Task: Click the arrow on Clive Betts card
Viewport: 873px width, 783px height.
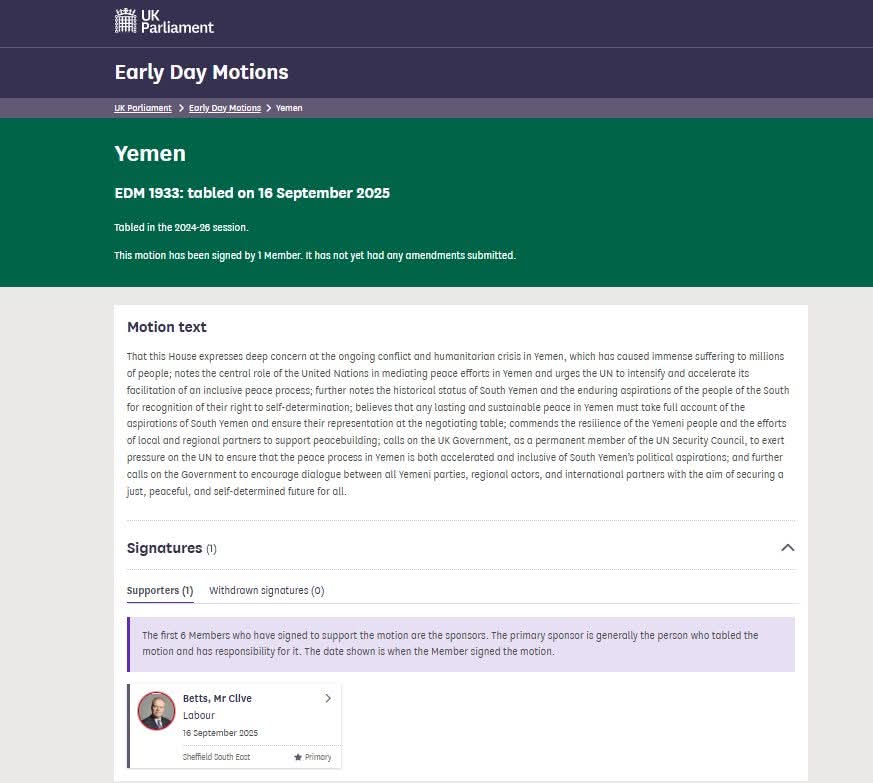Action: tap(328, 699)
